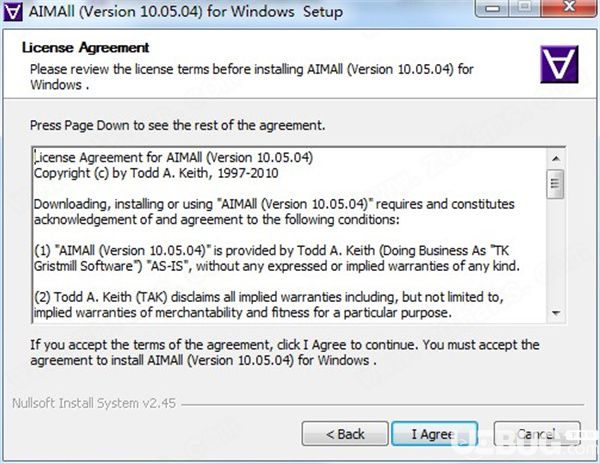Close the AIMAll Setup window
The height and width of the screenshot is (464, 600).
[569, 8]
